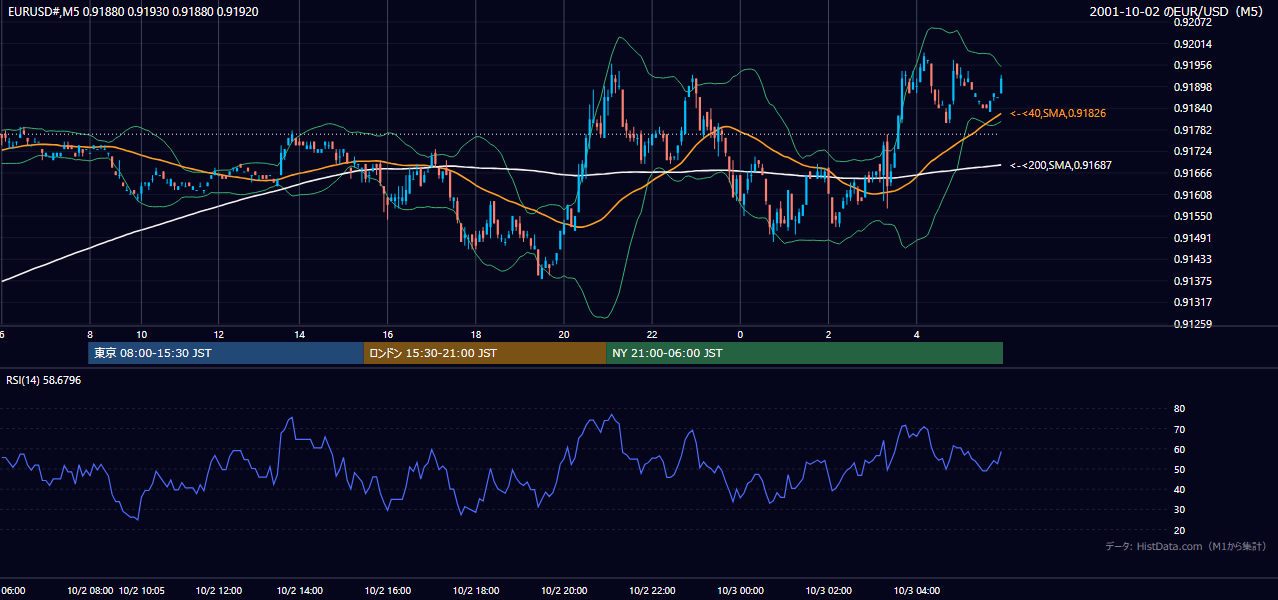Image resolution: width=1278 pixels, height=600 pixels.
Task: Click the 10/2 12:00 time axis label
Action: tap(220, 591)
